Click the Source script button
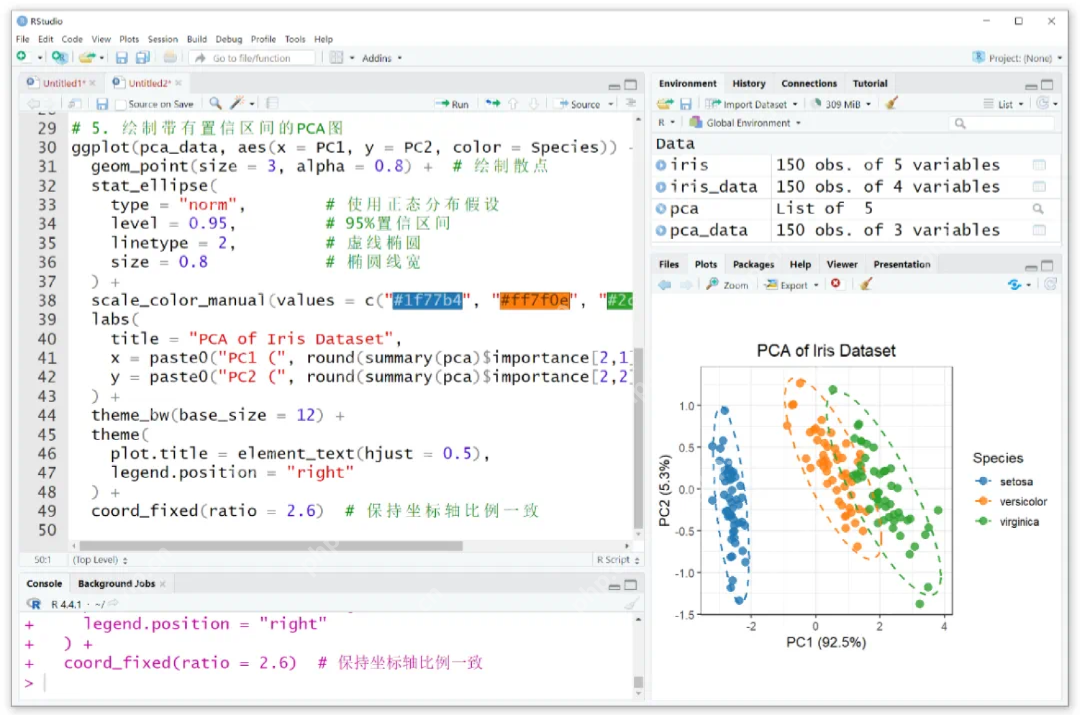1080x715 pixels. (580, 104)
